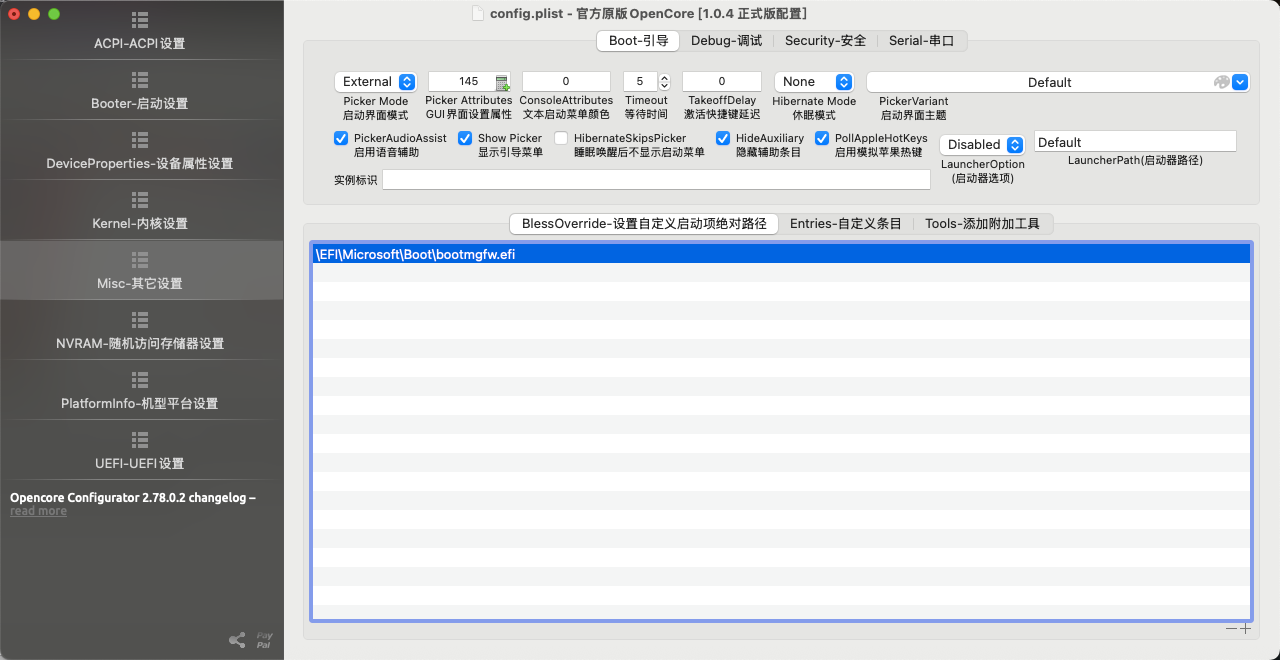Select the BlessOverride-设置自定义启动项绝对路径 tab
This screenshot has width=1280, height=660.
point(644,224)
